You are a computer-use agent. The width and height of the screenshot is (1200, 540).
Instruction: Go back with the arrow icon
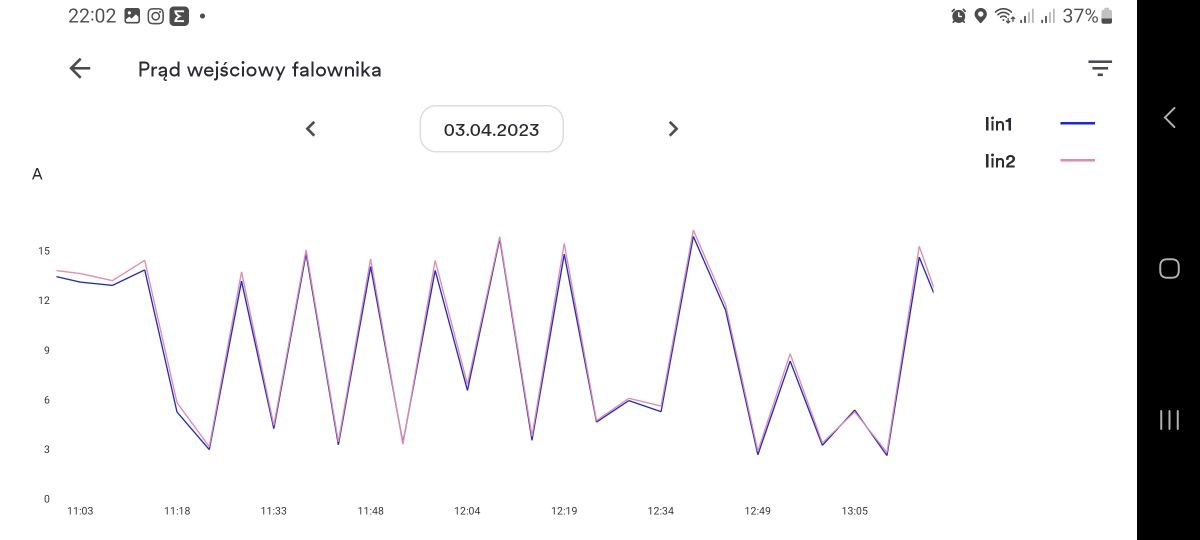pos(80,69)
